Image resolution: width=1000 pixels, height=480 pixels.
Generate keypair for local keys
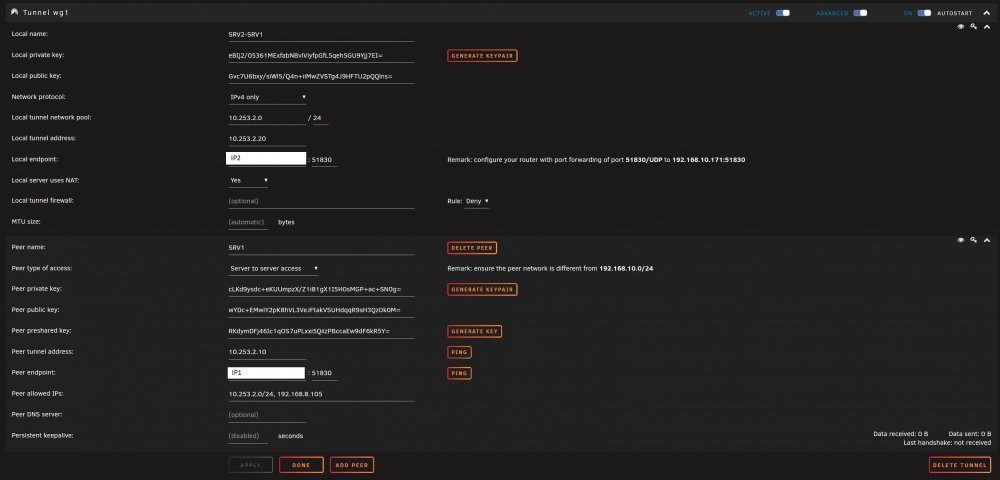(482, 56)
